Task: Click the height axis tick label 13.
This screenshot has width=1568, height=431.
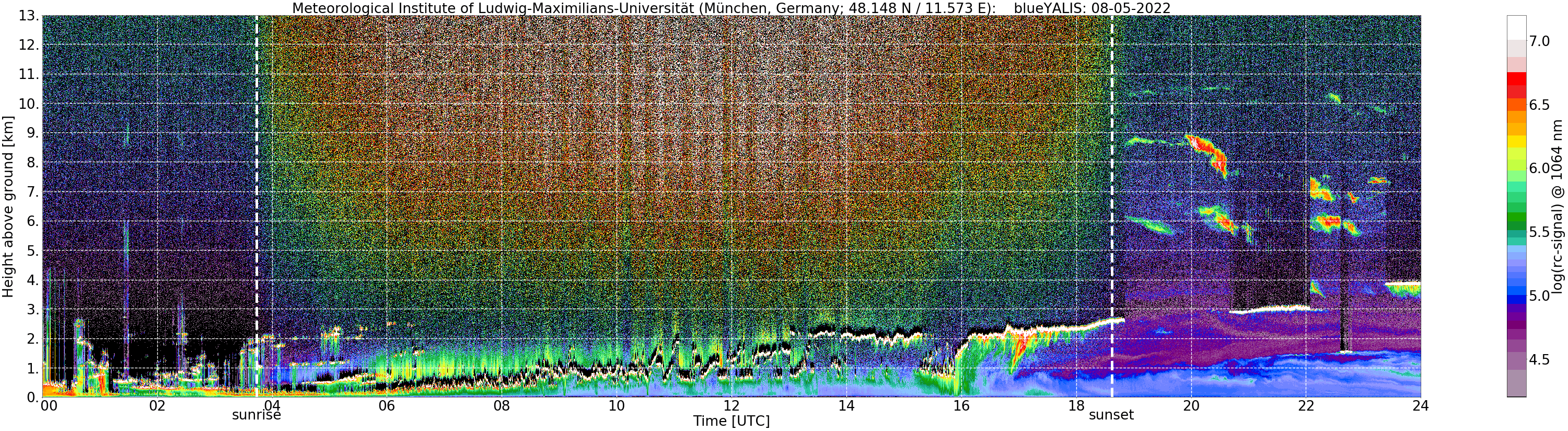Action: 28,16
